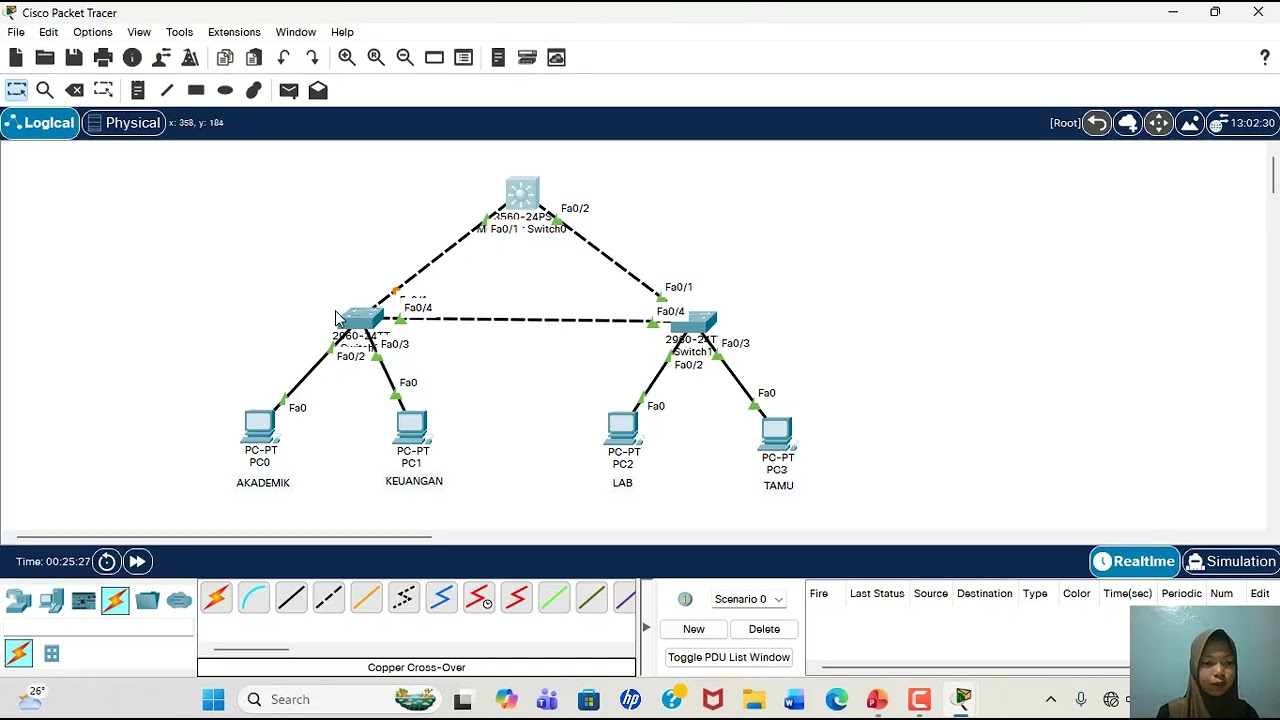Activate the Inspect magnifier tool

(45, 90)
